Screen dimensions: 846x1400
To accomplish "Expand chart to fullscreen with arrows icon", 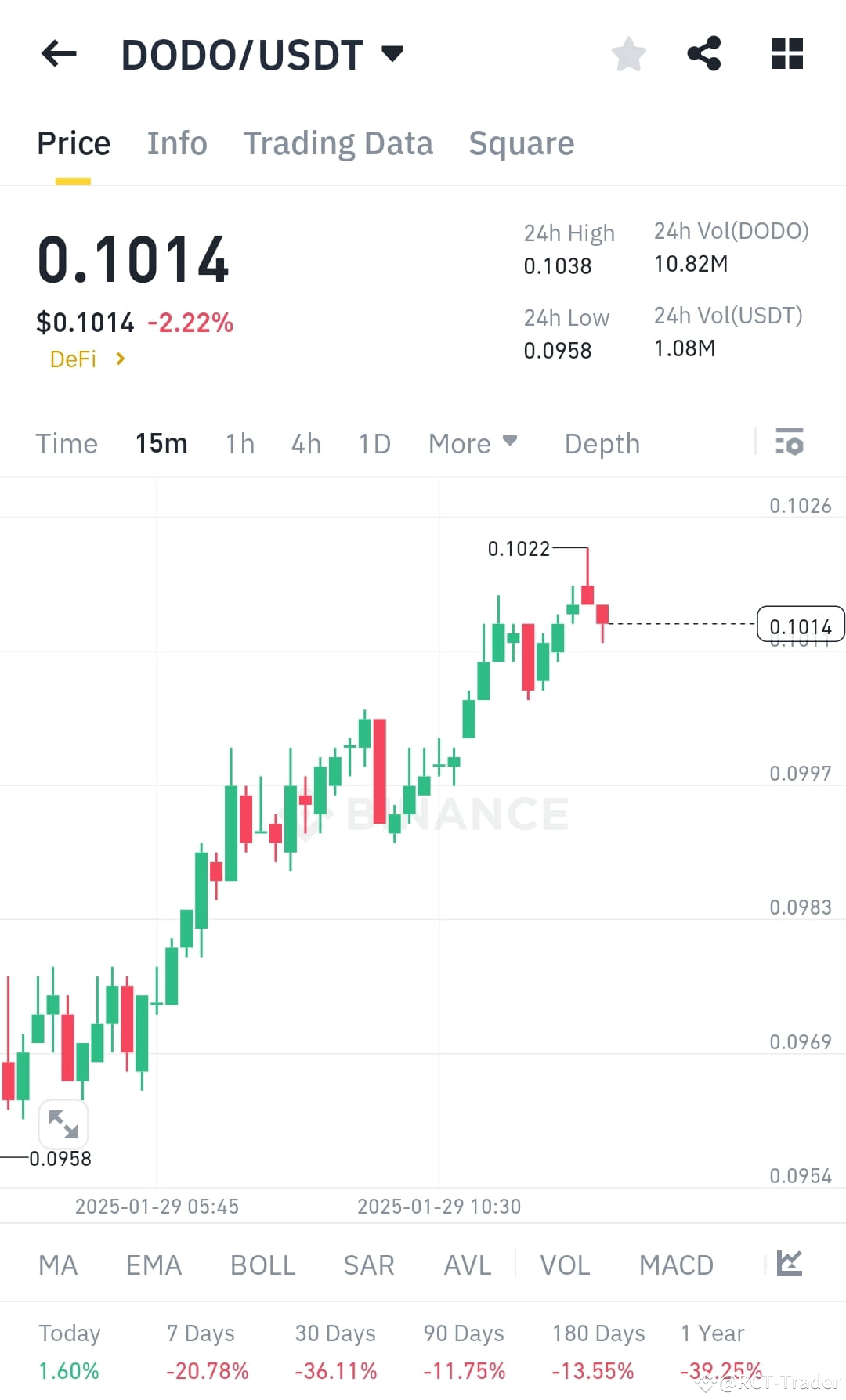I will [x=64, y=1124].
